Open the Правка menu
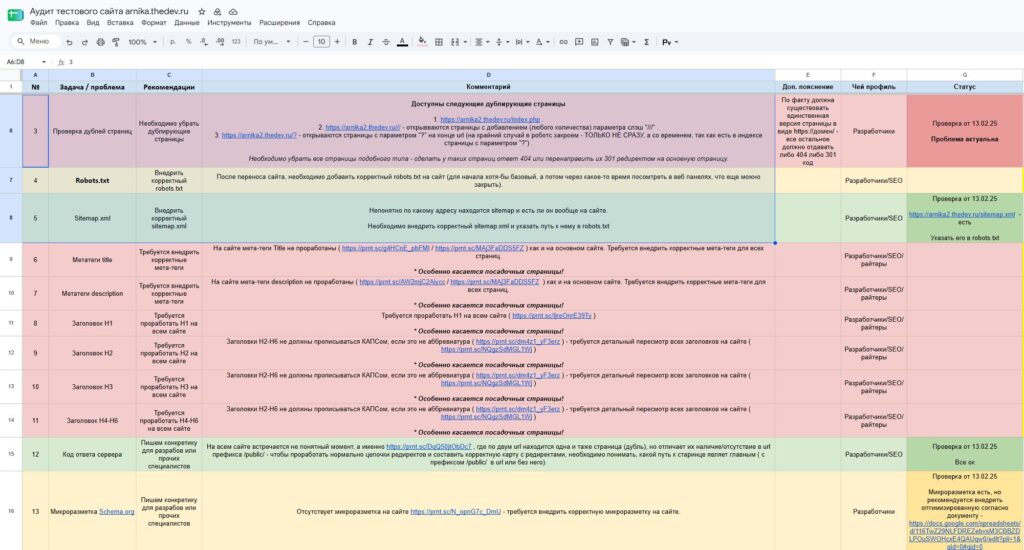1024x550 pixels. pos(67,22)
